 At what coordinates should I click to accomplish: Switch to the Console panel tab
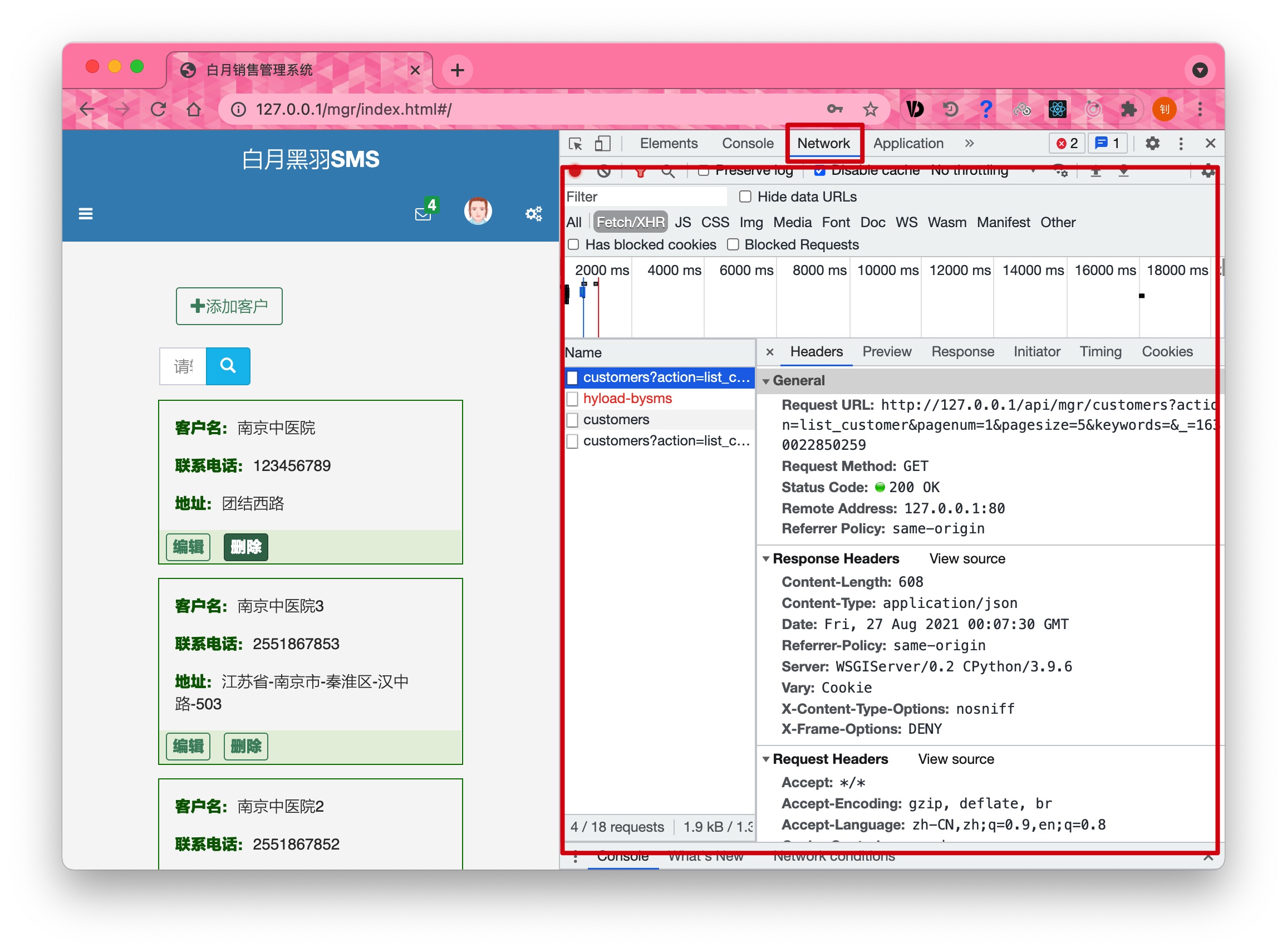click(747, 144)
